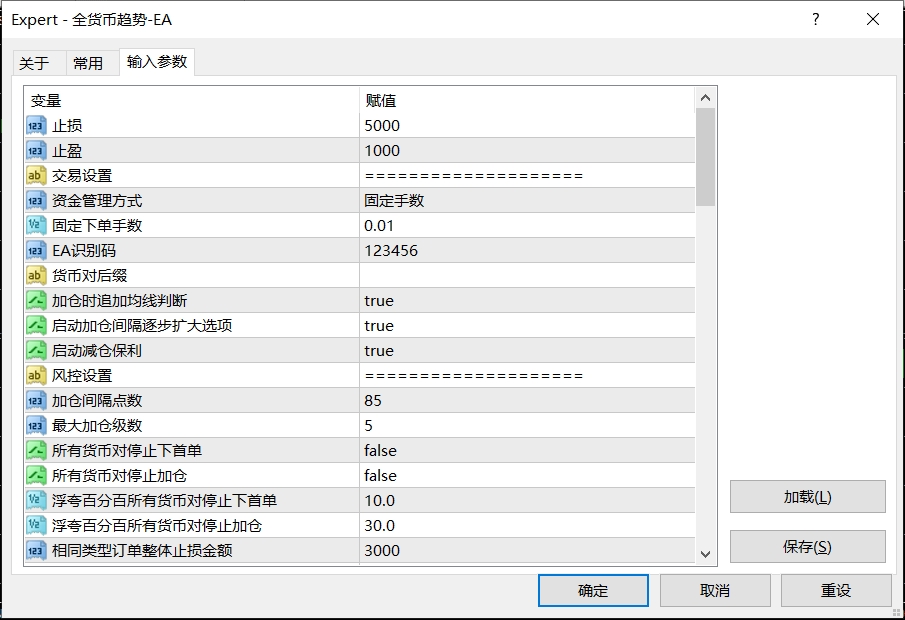Click the ½ icon beside 浮亏百分百所有货币对停止加仓
Viewport: 905px width, 620px height.
coord(38,525)
